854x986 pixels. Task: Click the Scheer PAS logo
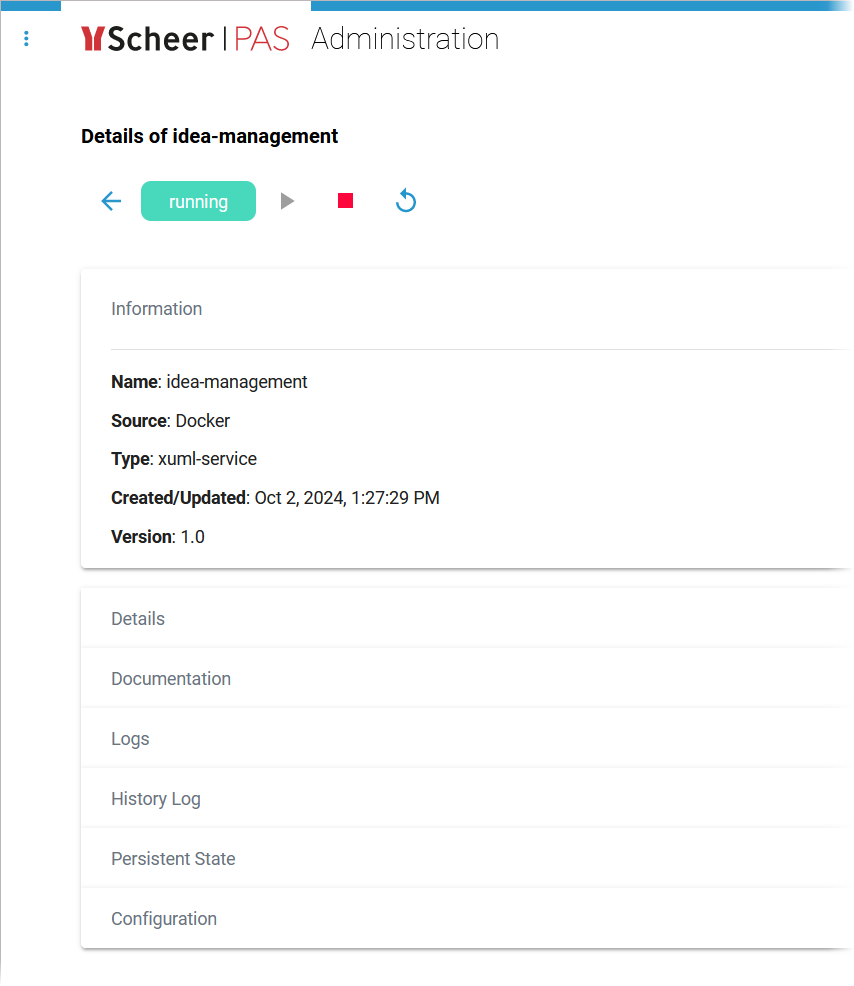186,39
